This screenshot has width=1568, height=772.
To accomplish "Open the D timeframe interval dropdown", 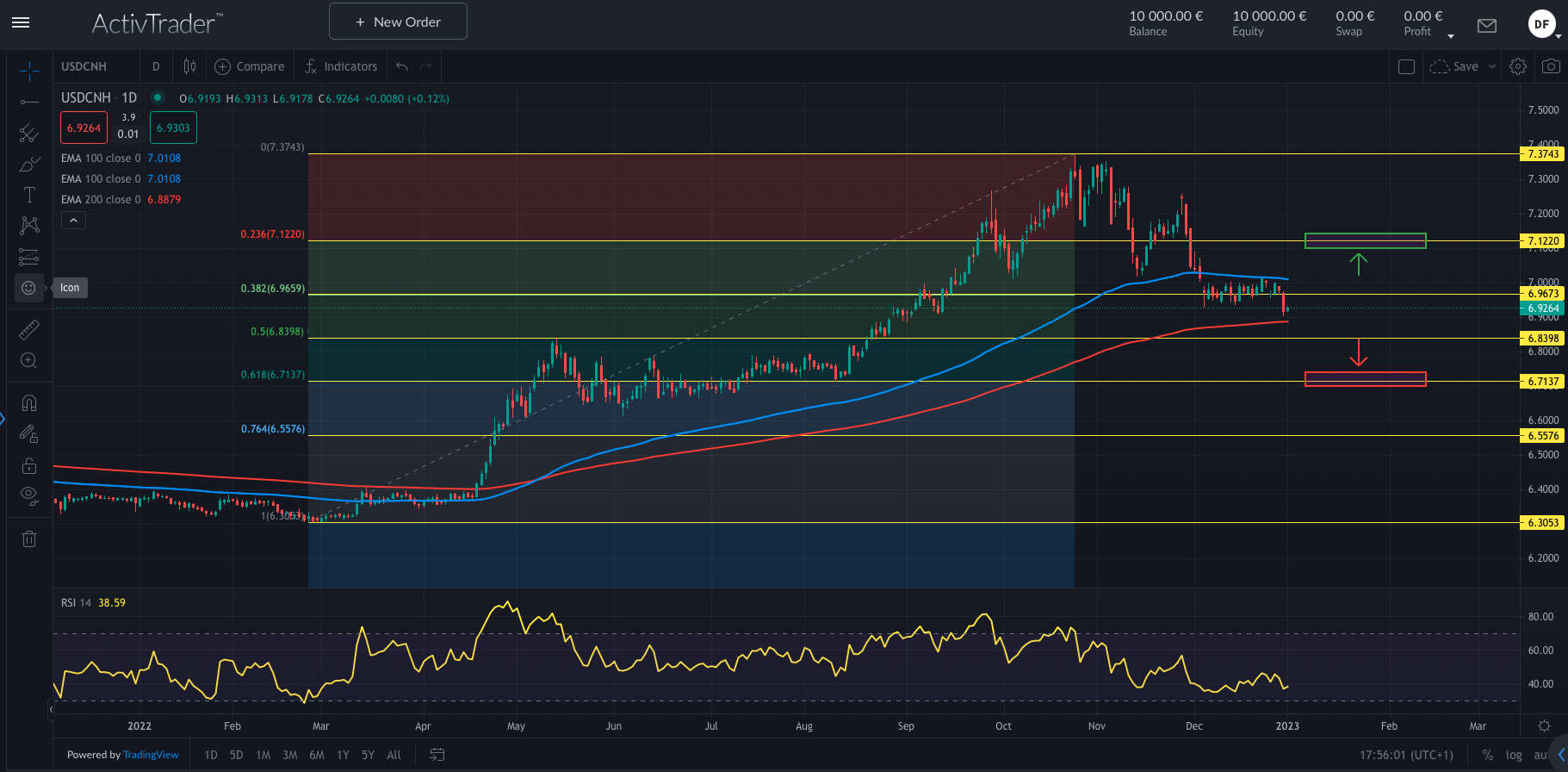I will (x=156, y=66).
